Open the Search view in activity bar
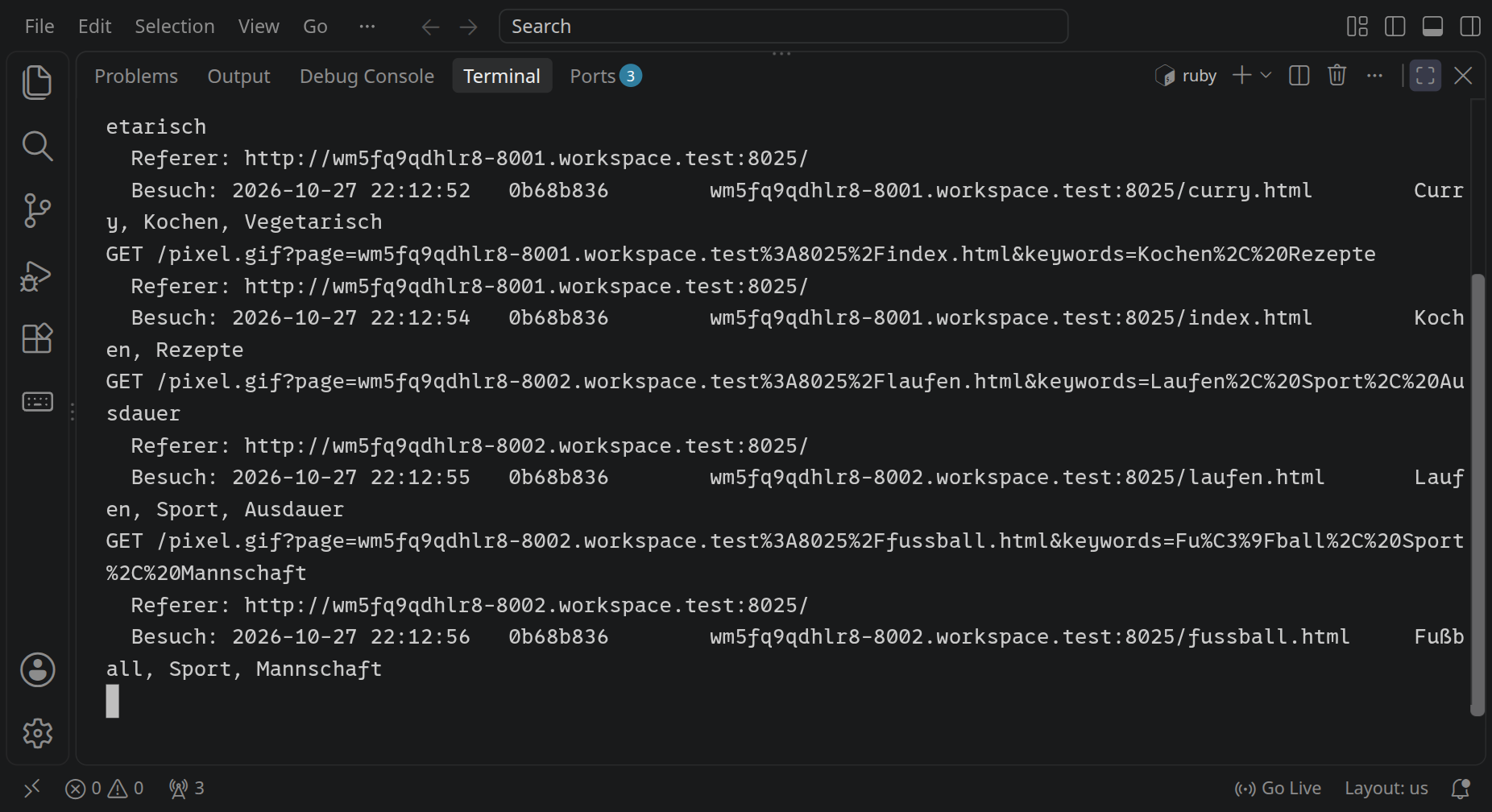The height and width of the screenshot is (812, 1492). [x=37, y=146]
